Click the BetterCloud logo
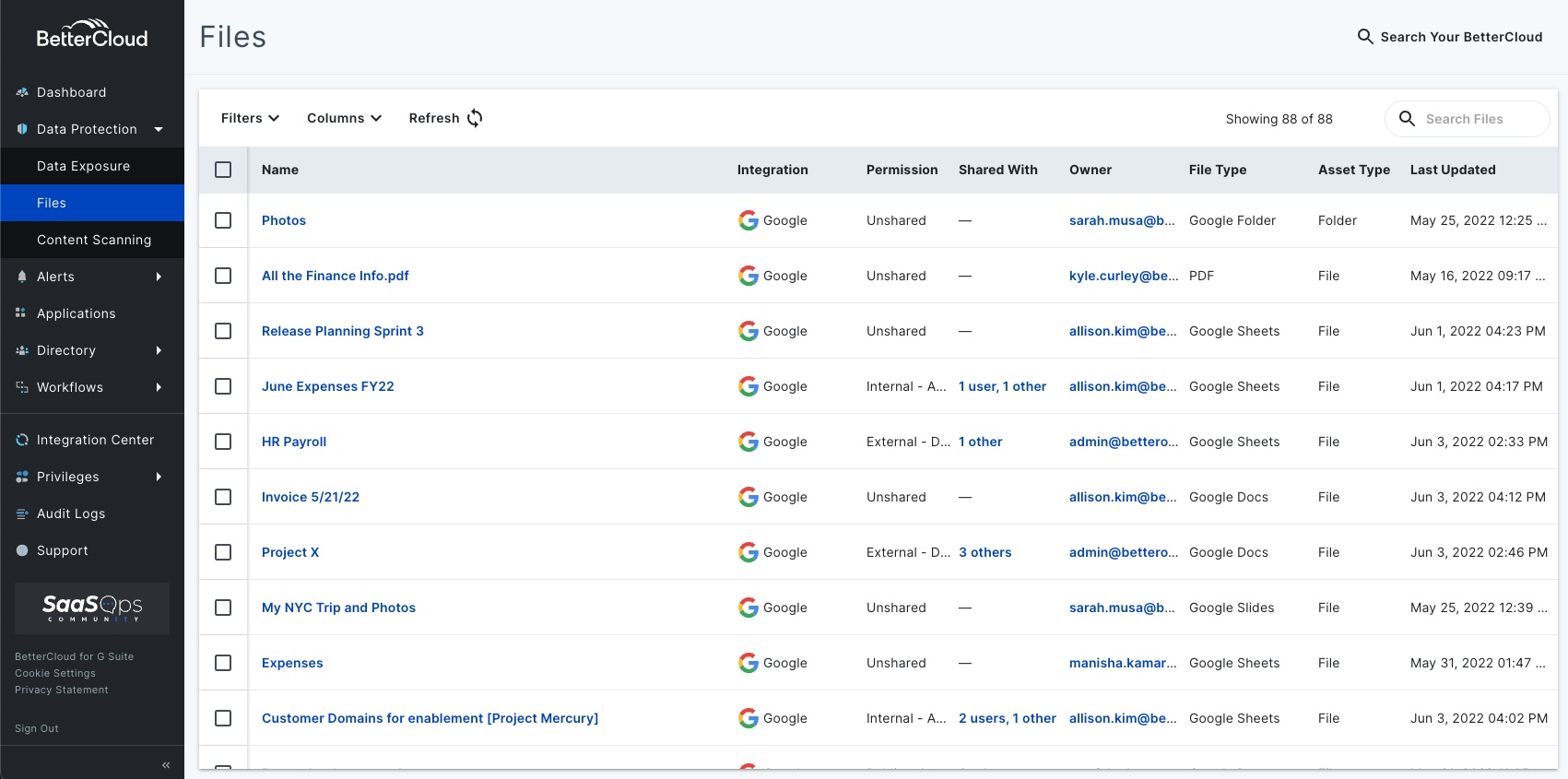1568x779 pixels. pyautogui.click(x=92, y=34)
